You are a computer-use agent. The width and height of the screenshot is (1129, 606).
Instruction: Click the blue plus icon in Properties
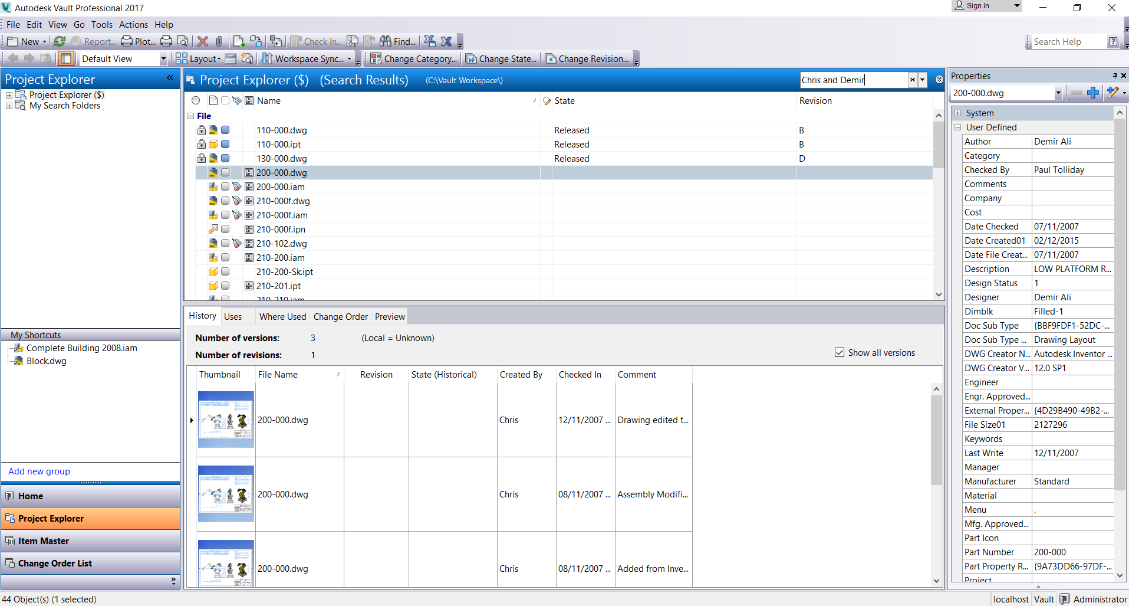coord(1092,93)
